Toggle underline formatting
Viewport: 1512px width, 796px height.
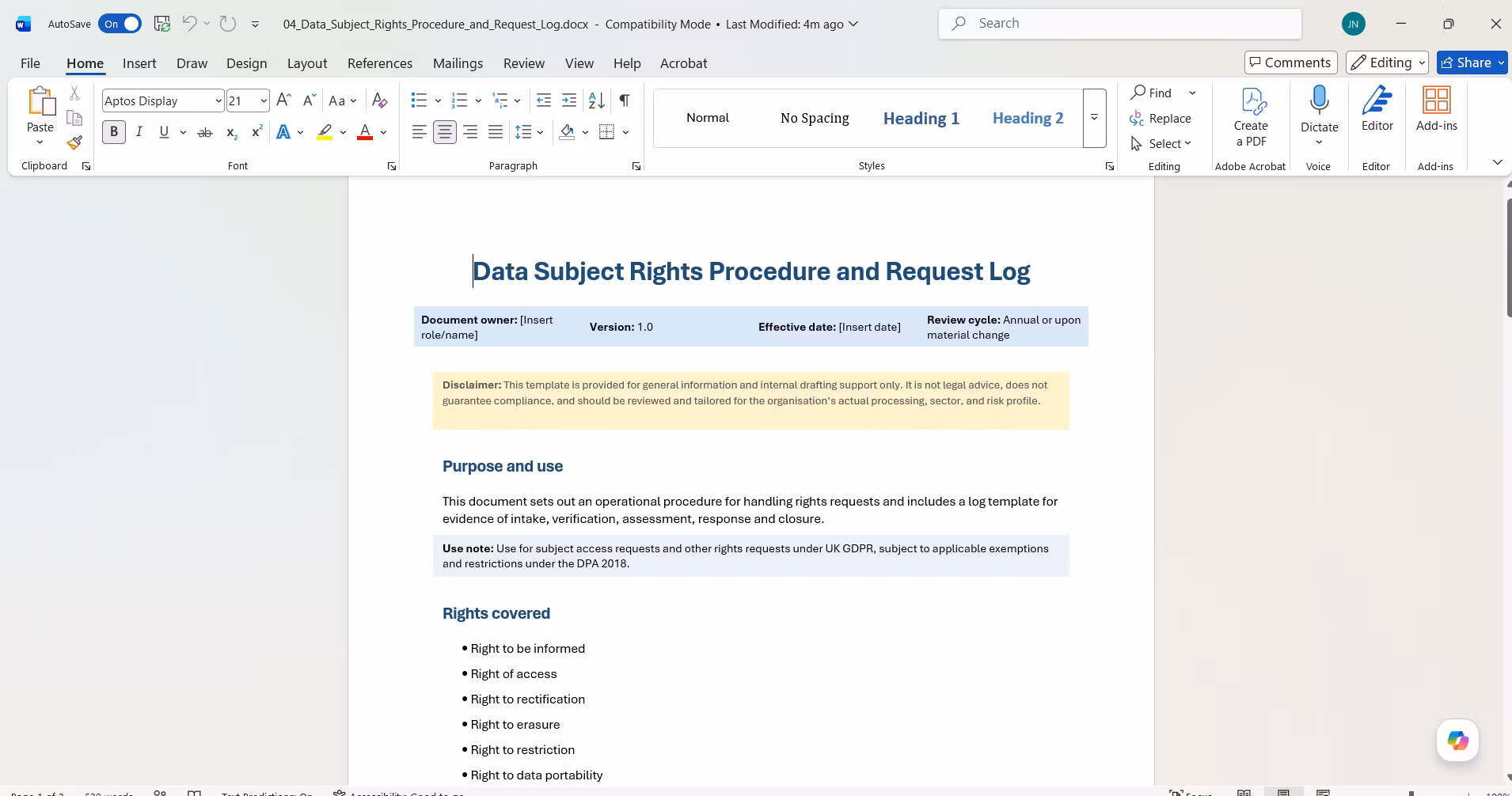(x=164, y=132)
